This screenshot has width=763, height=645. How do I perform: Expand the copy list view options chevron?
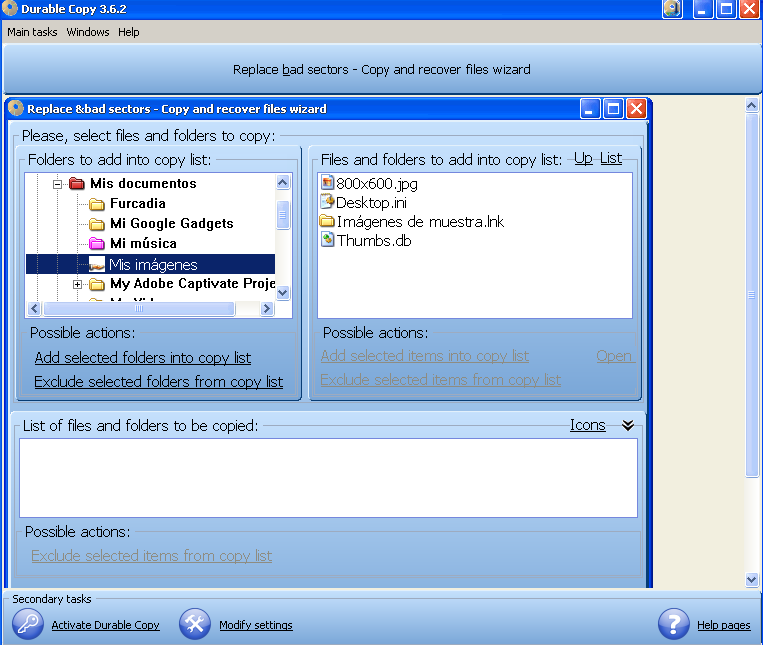pyautogui.click(x=628, y=426)
